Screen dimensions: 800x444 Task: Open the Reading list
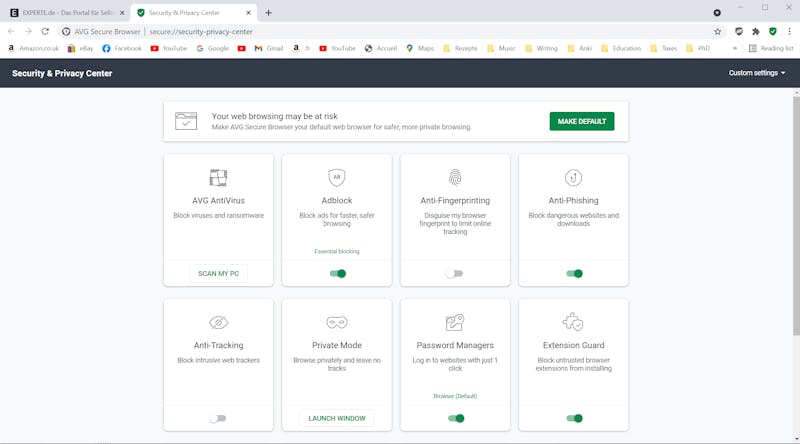771,48
